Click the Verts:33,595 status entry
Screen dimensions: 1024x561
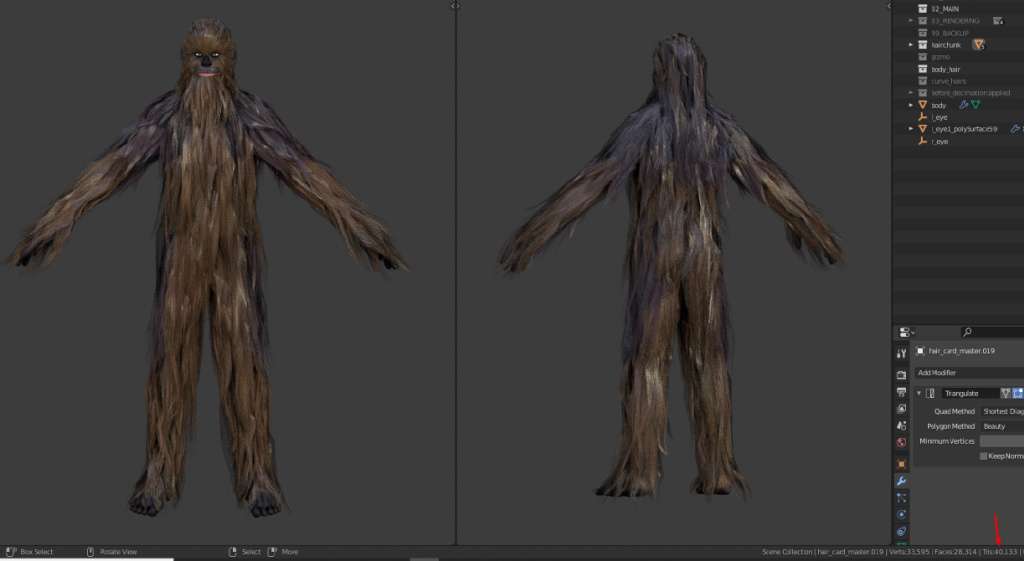[909, 552]
